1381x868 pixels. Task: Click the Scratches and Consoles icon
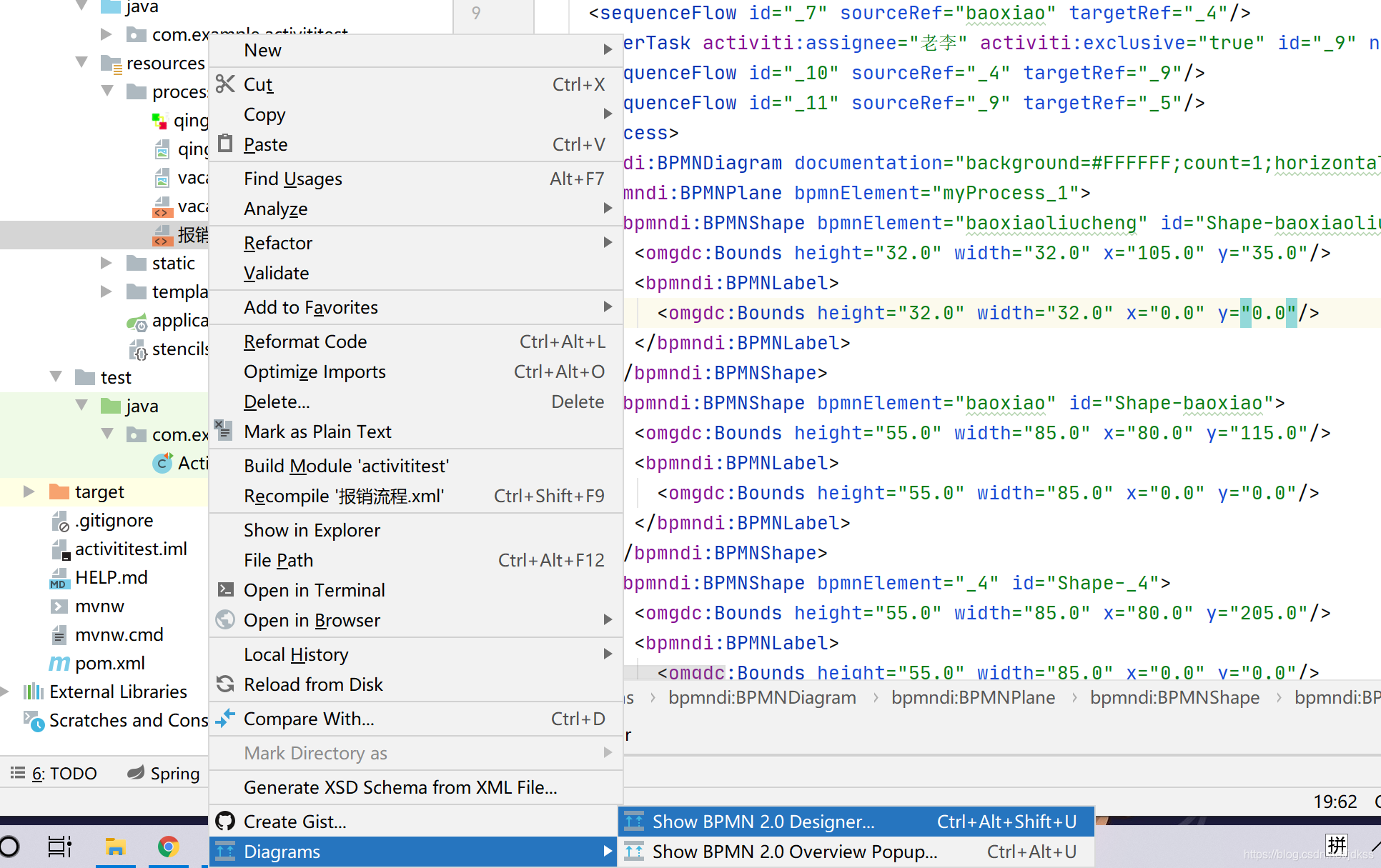point(34,720)
